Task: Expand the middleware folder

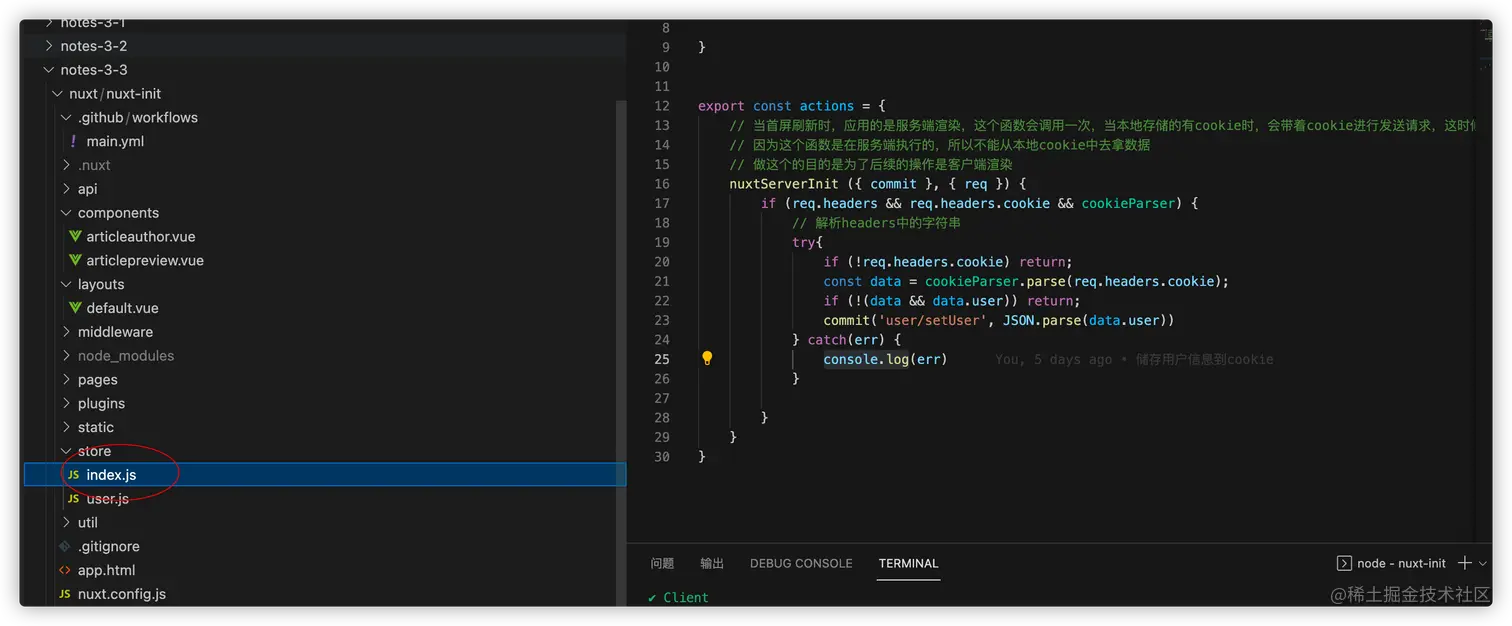Action: click(66, 332)
